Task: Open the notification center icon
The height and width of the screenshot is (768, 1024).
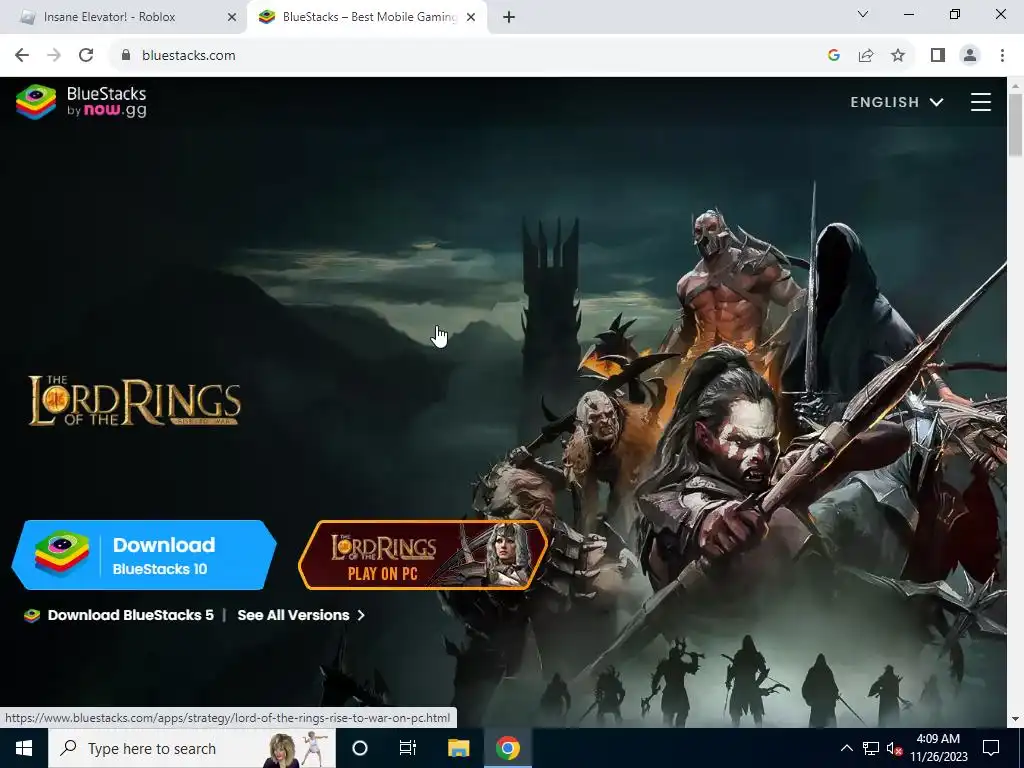Action: pos(991,748)
